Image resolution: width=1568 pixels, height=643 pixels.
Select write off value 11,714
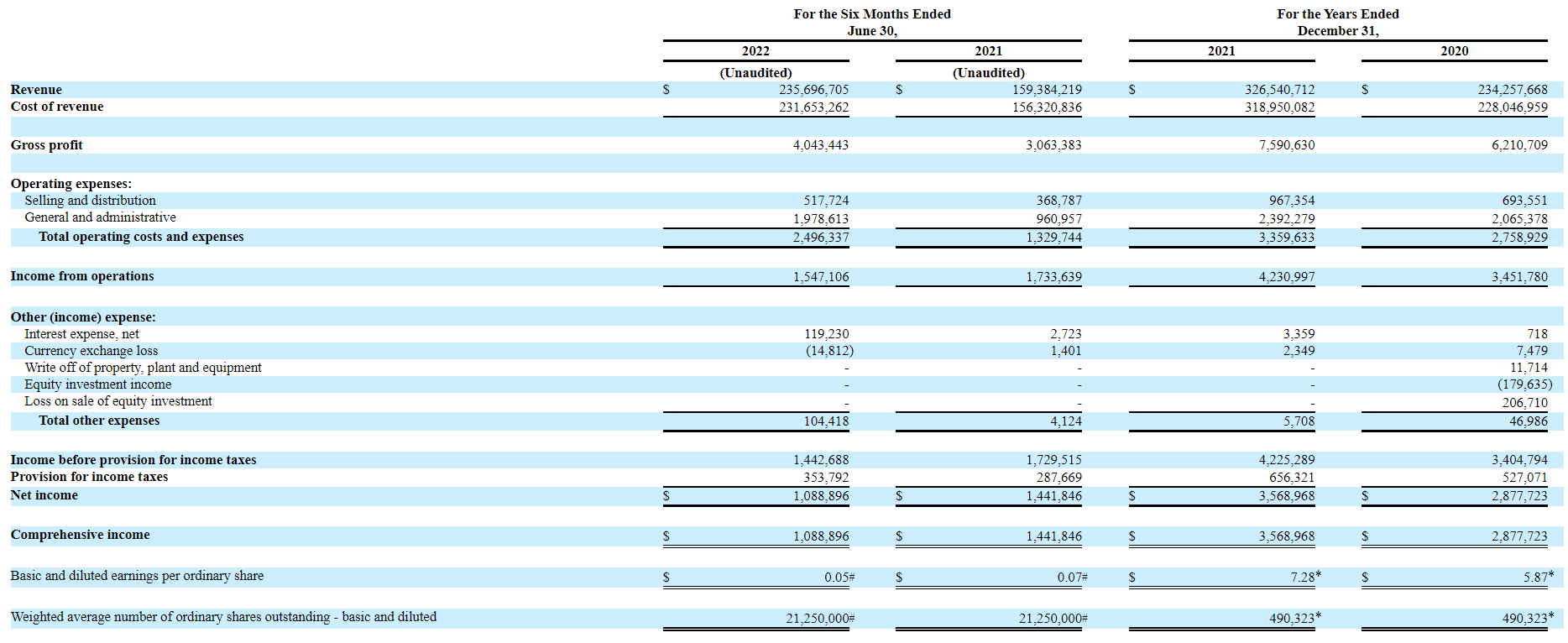(1529, 368)
